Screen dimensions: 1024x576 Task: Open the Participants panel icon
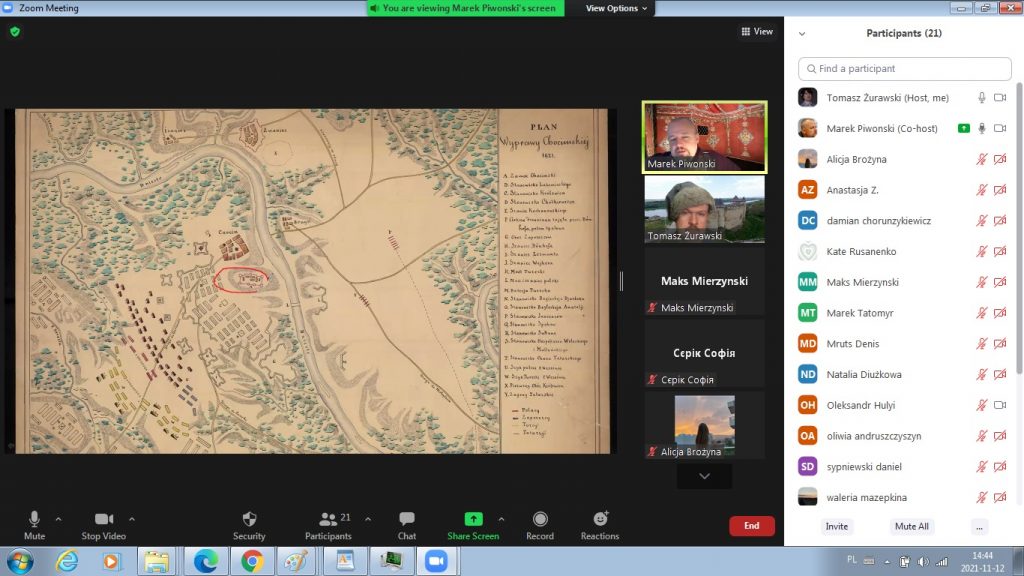coord(328,519)
